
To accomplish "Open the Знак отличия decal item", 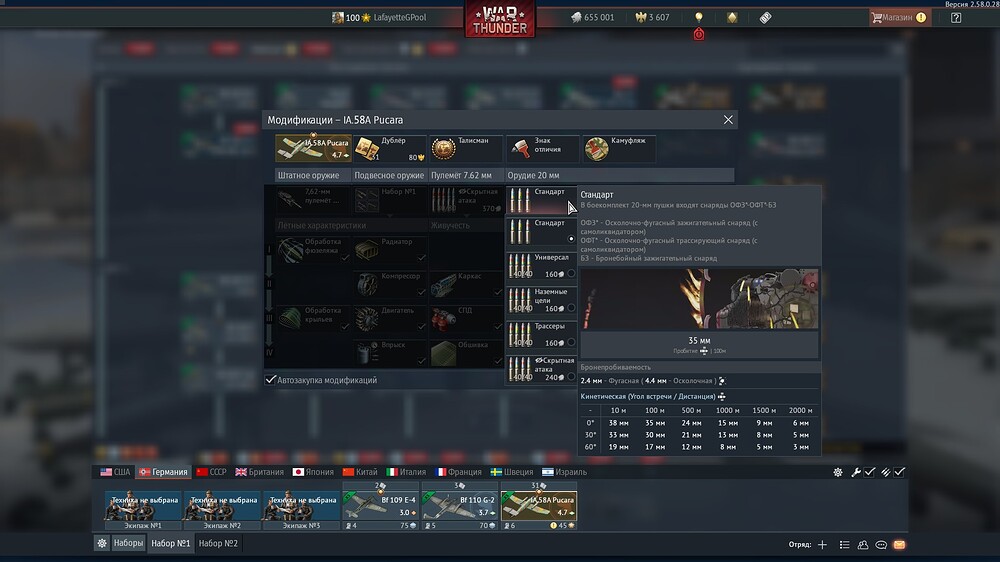I will pyautogui.click(x=542, y=149).
